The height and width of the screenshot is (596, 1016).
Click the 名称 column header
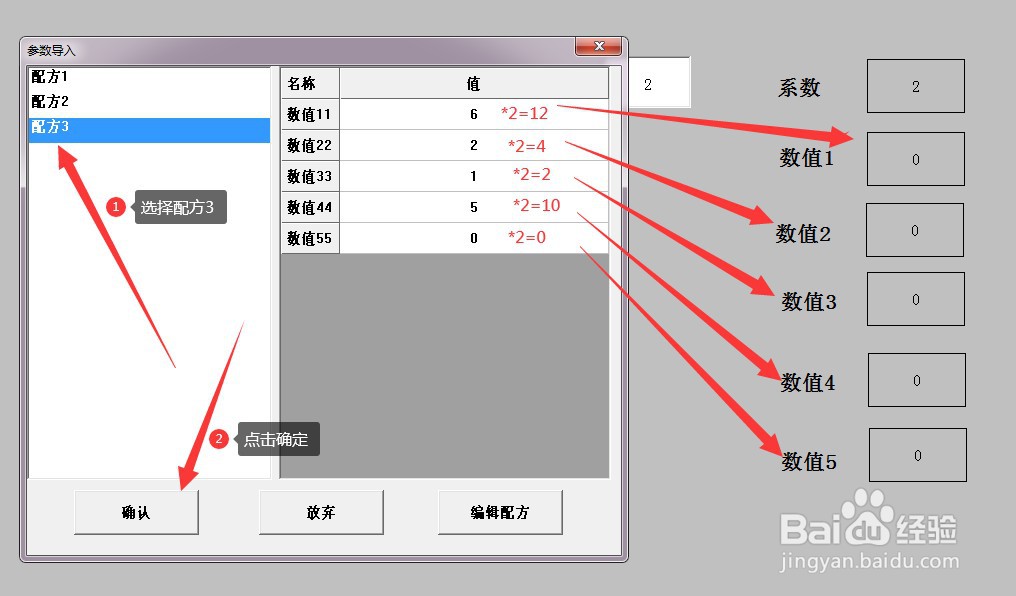[309, 82]
